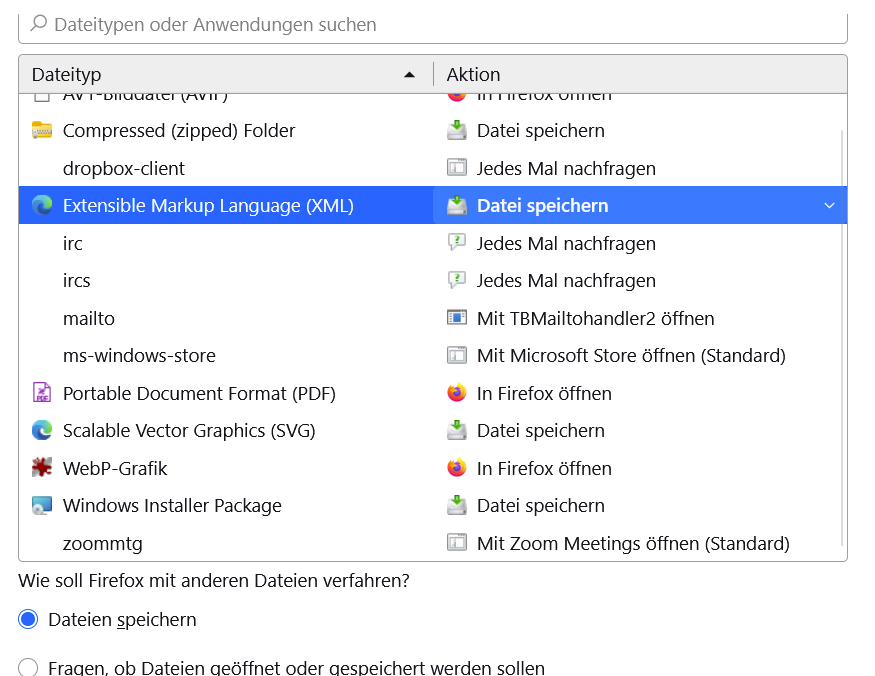Click the Compressed (zipped) Folder icon
Viewport: 875px width, 676px height.
(x=42, y=131)
